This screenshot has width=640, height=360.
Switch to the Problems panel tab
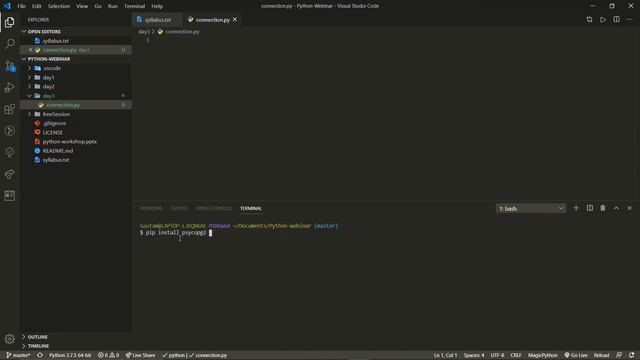pyautogui.click(x=151, y=209)
